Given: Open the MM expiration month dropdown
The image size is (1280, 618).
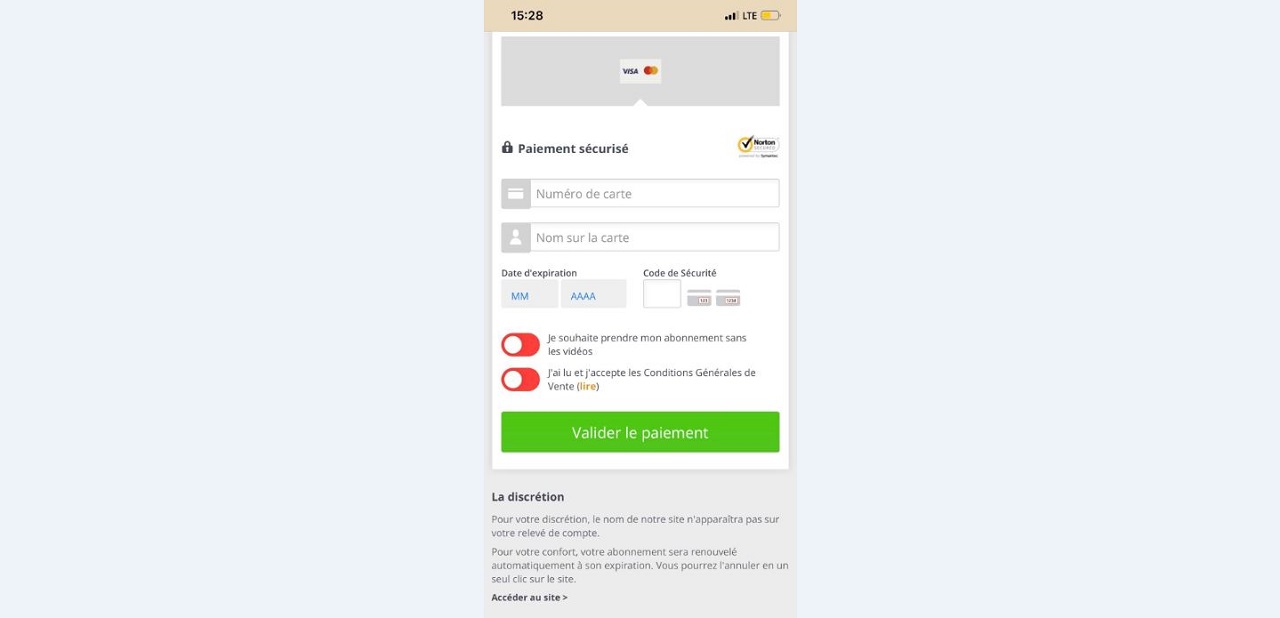Looking at the screenshot, I should (x=530, y=294).
